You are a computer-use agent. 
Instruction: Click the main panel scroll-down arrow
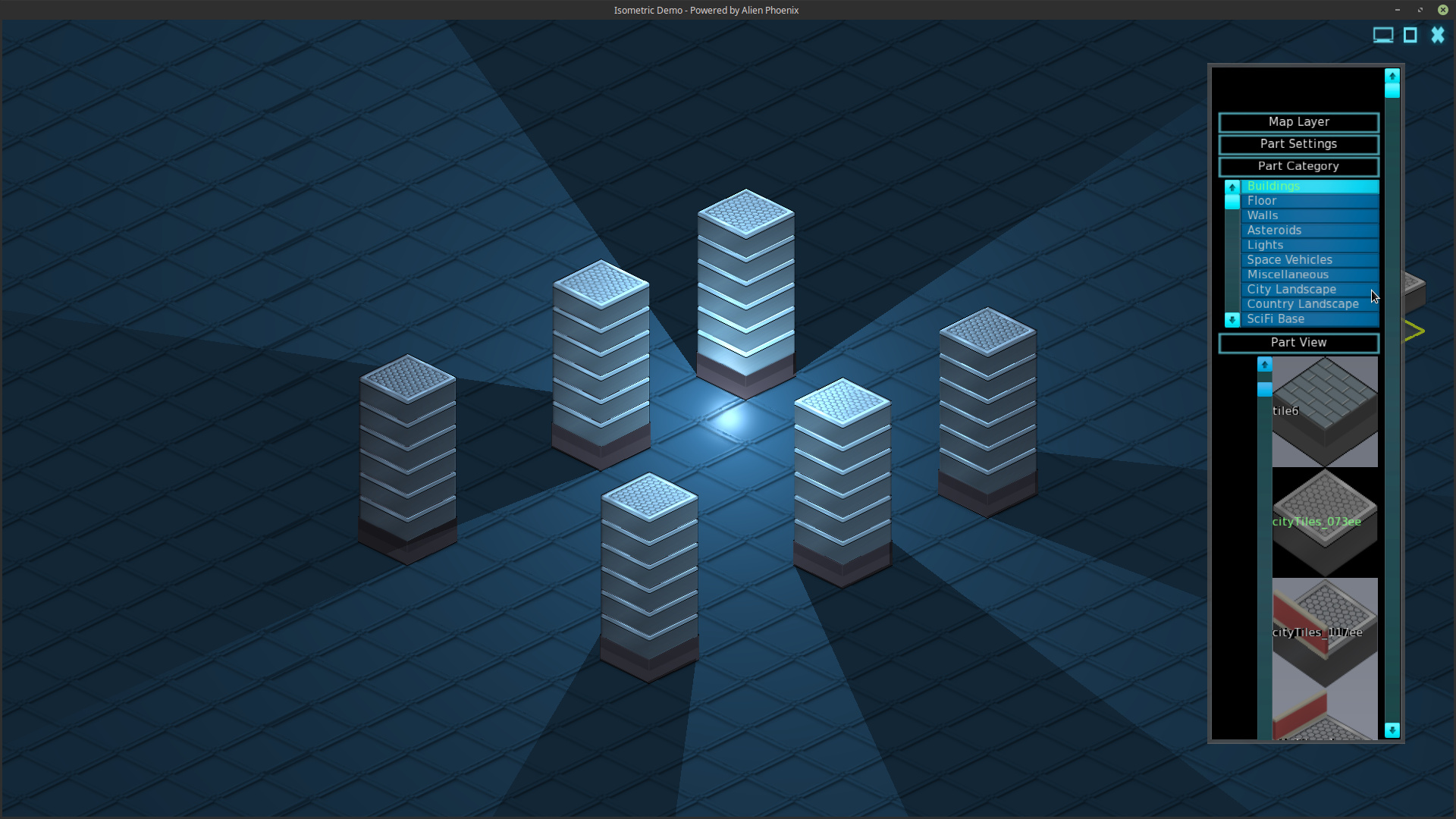click(x=1392, y=730)
